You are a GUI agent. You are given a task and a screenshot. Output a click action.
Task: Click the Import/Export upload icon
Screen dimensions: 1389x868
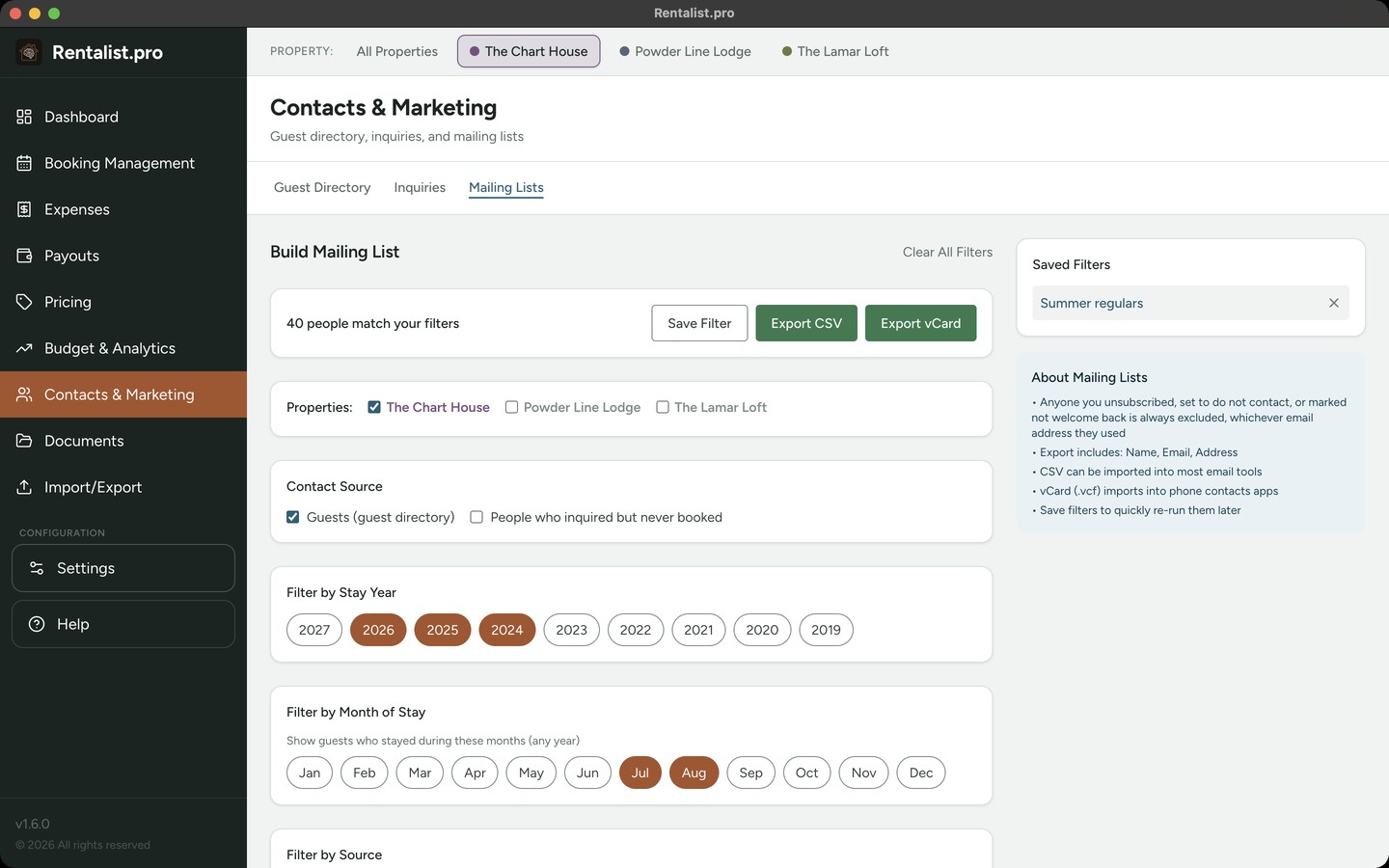point(24,487)
